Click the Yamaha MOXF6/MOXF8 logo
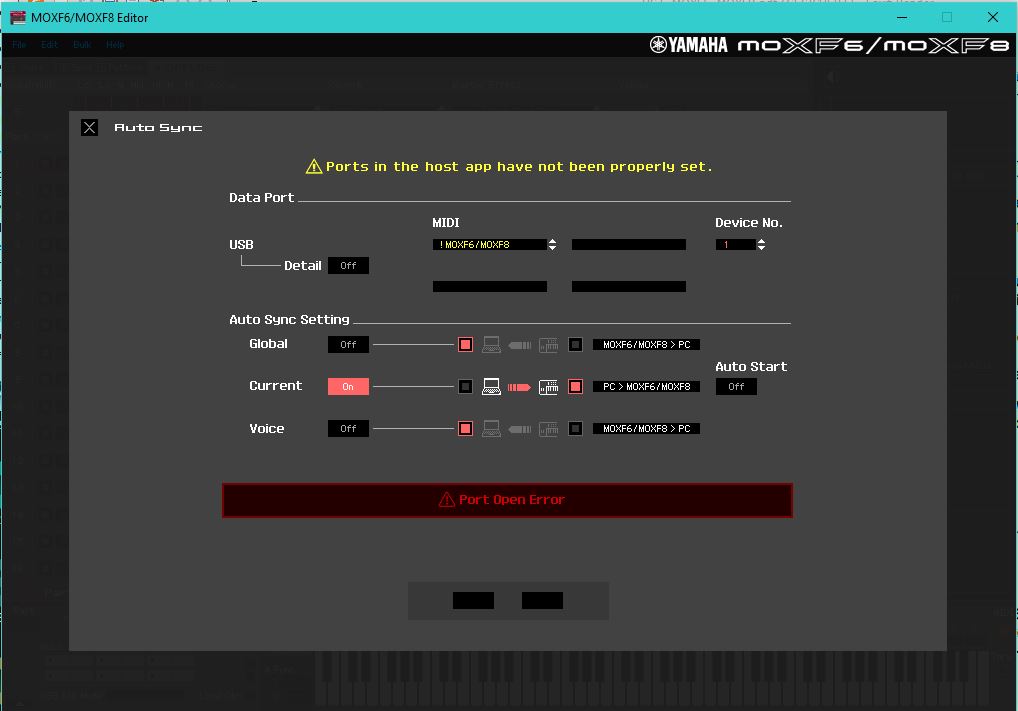1018x711 pixels. 829,45
